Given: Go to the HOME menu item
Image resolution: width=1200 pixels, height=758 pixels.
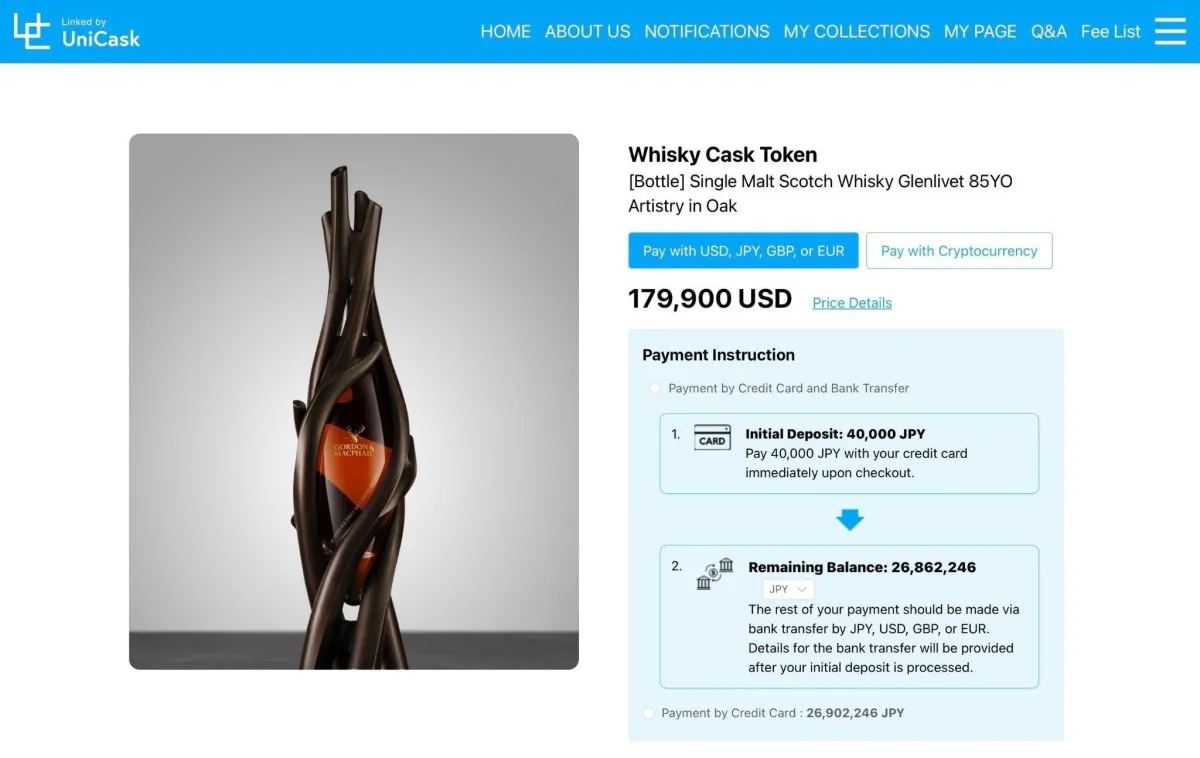Looking at the screenshot, I should click(505, 31).
